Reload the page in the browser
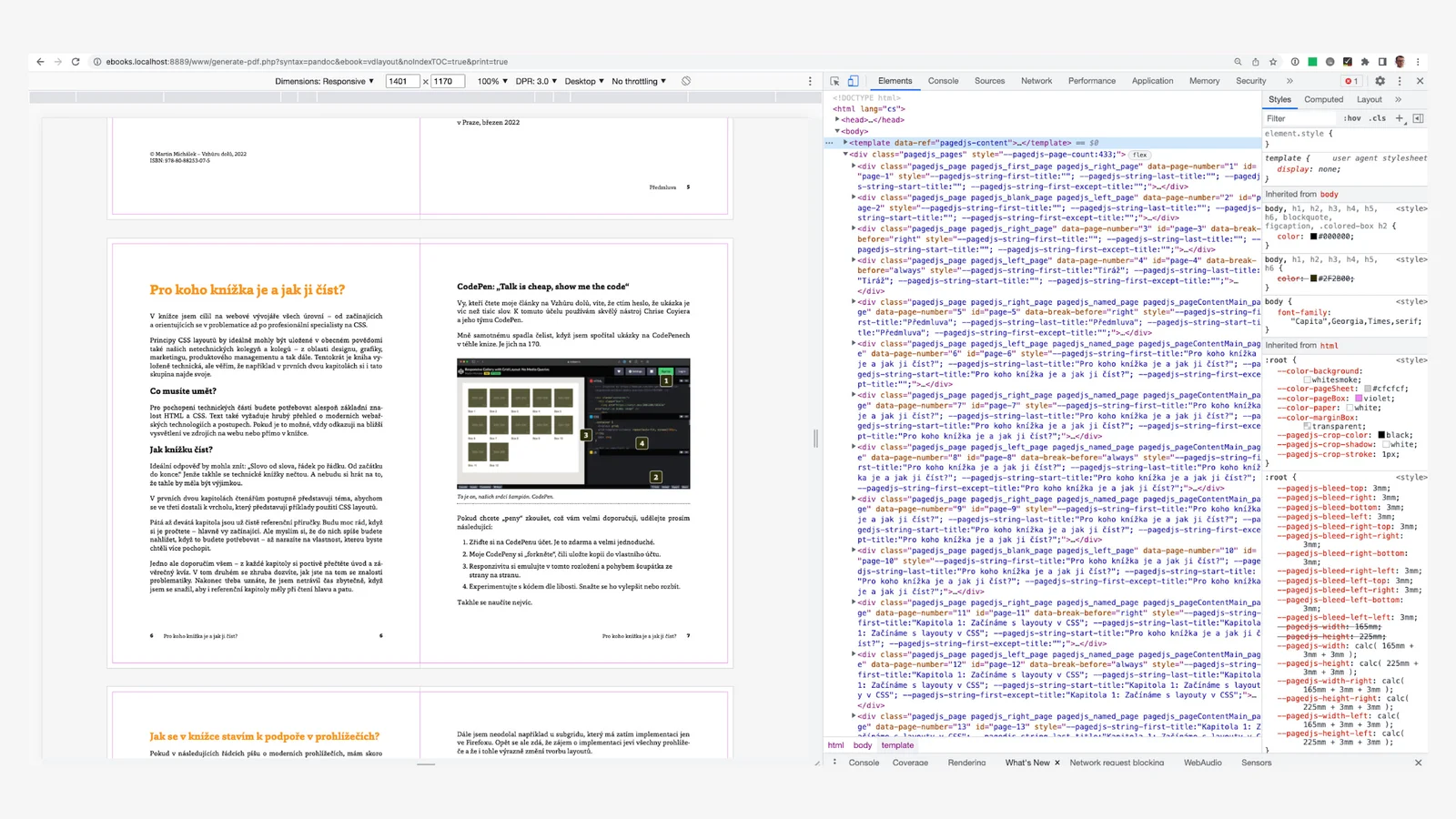 point(75,61)
